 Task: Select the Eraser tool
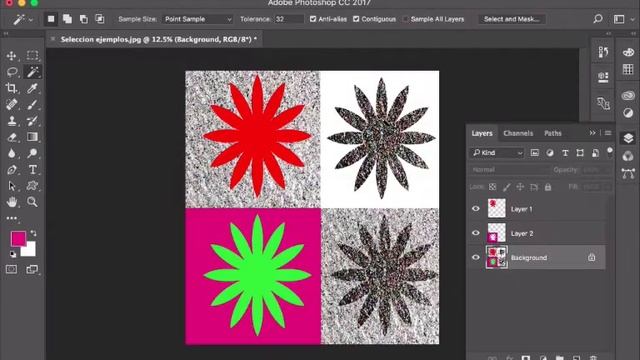coord(11,137)
